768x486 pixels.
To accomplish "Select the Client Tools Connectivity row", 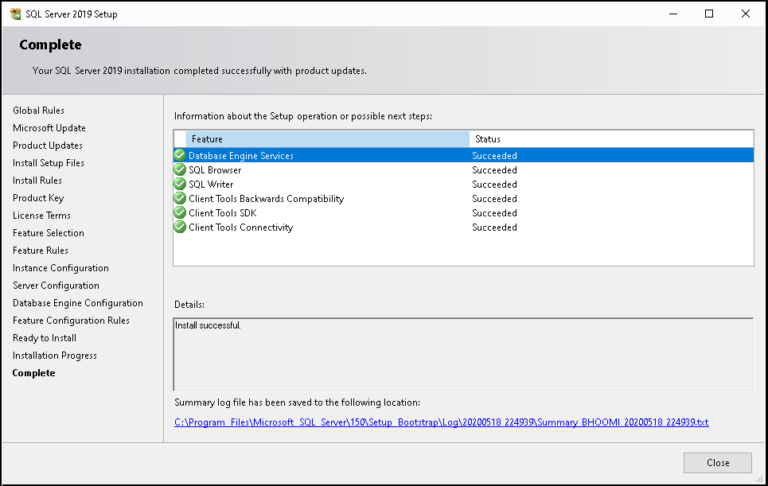I will (x=463, y=227).
